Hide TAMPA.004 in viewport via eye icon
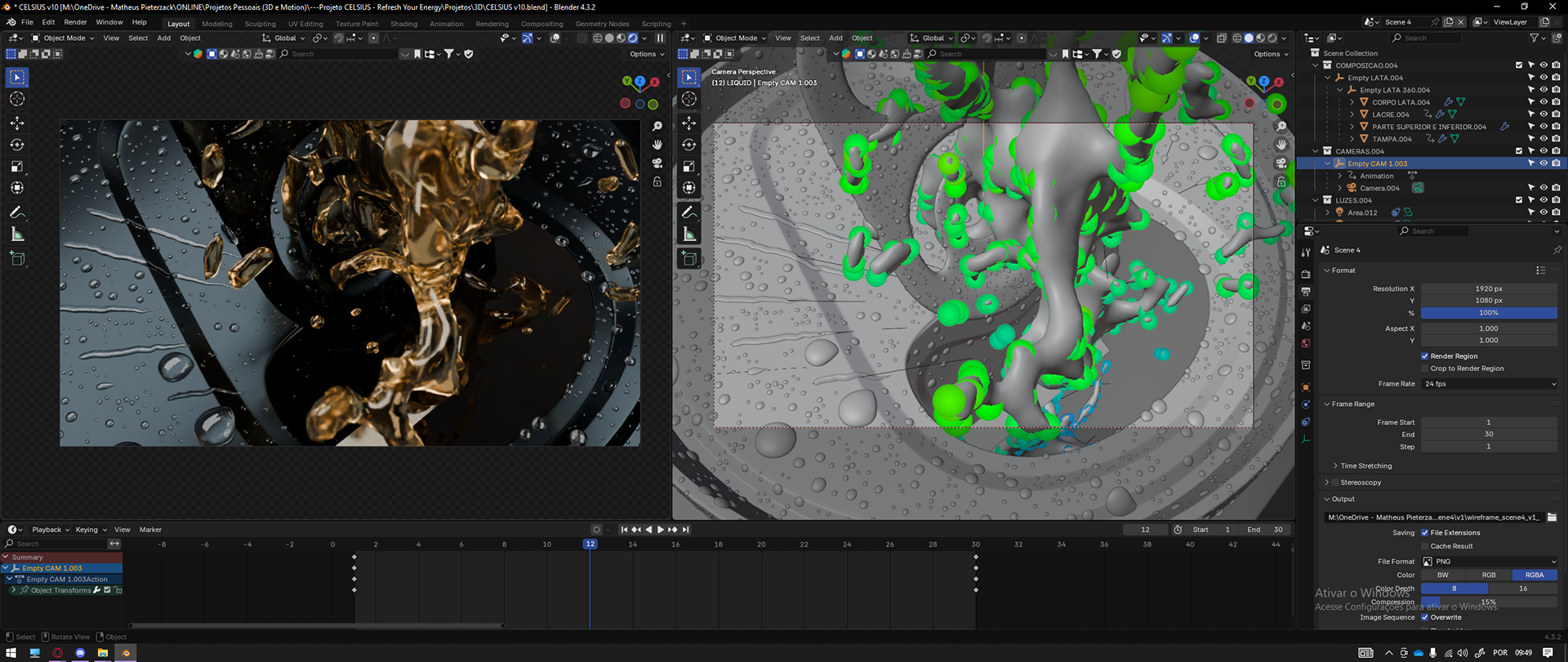The height and width of the screenshot is (662, 1568). pyautogui.click(x=1543, y=139)
